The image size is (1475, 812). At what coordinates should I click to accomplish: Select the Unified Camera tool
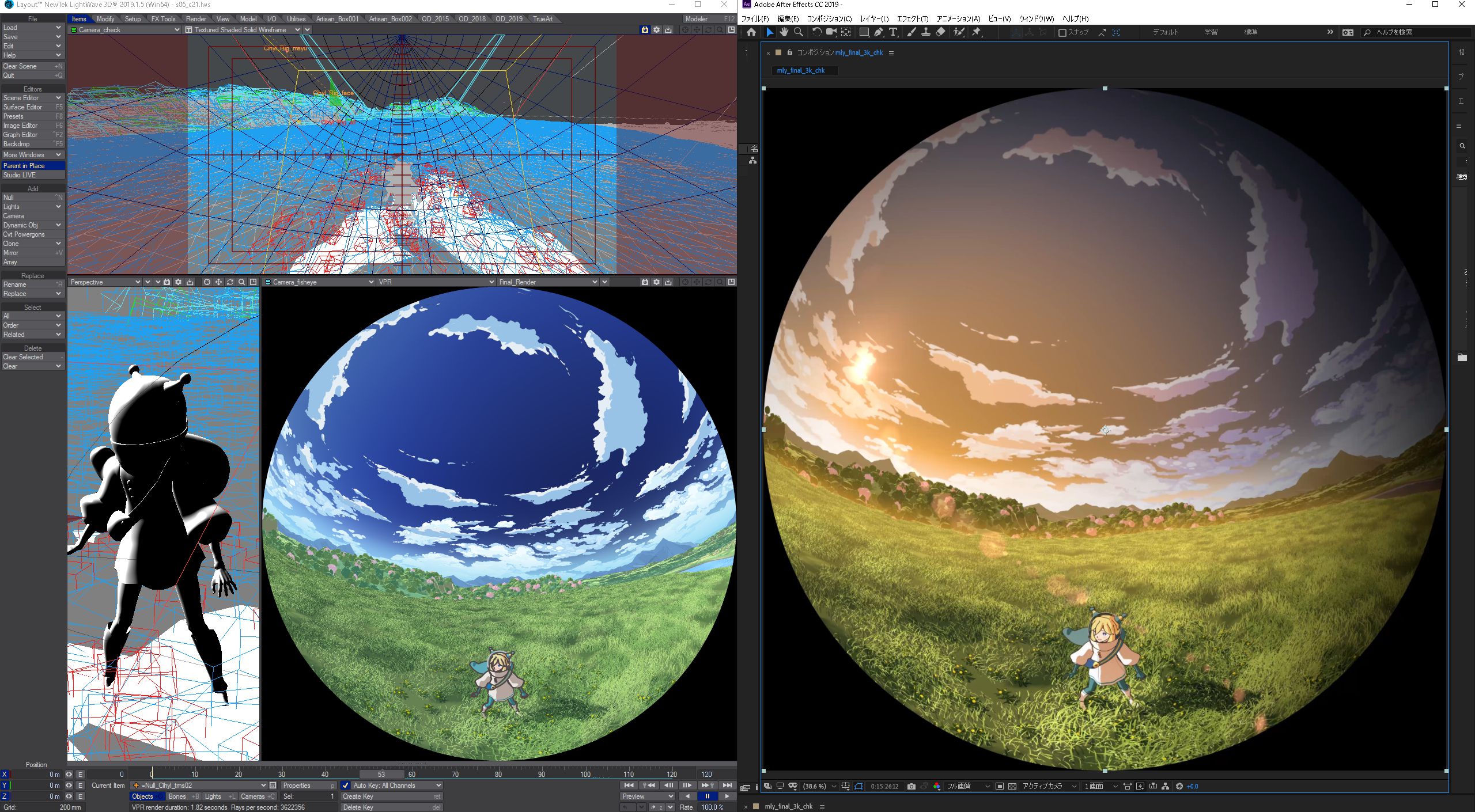831,32
